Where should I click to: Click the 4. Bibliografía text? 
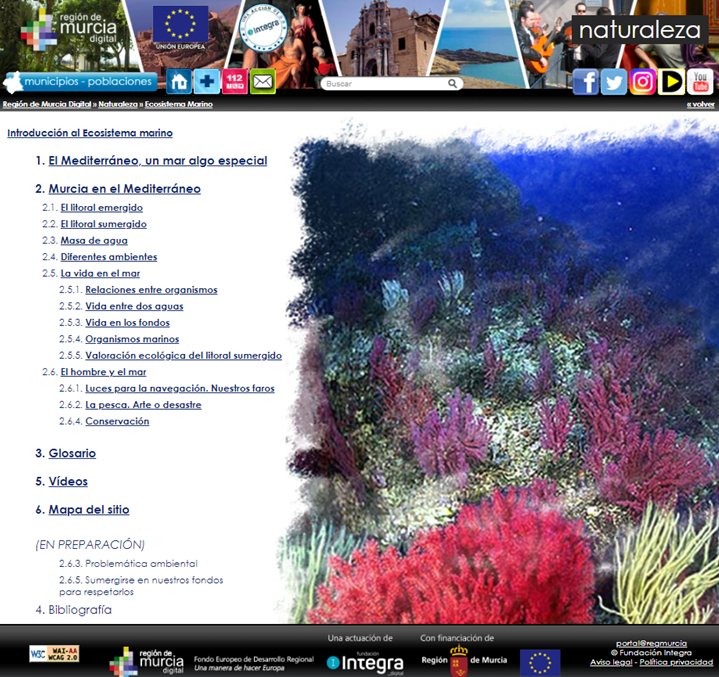[x=74, y=610]
